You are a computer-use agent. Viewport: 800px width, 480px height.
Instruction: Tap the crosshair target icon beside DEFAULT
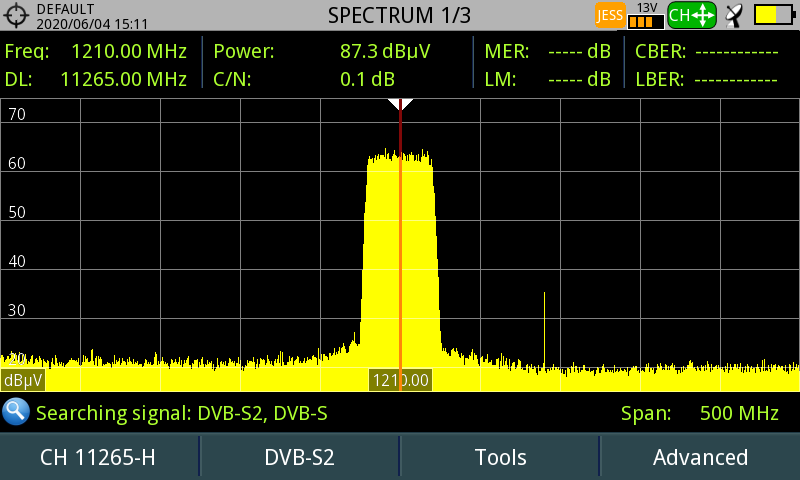(16, 15)
